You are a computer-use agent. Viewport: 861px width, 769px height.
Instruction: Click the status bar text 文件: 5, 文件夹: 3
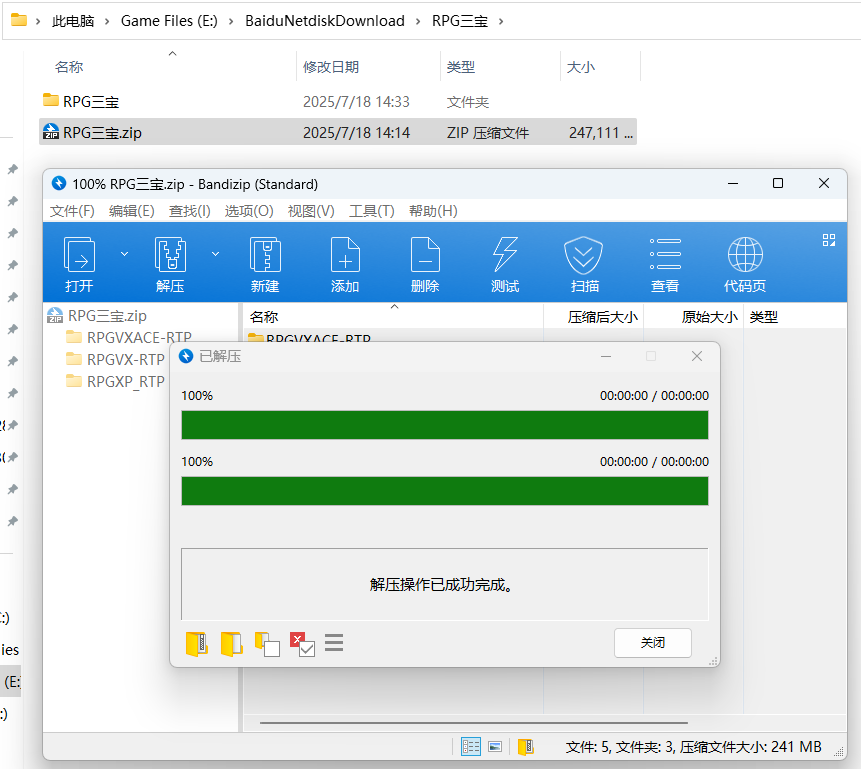pos(620,747)
